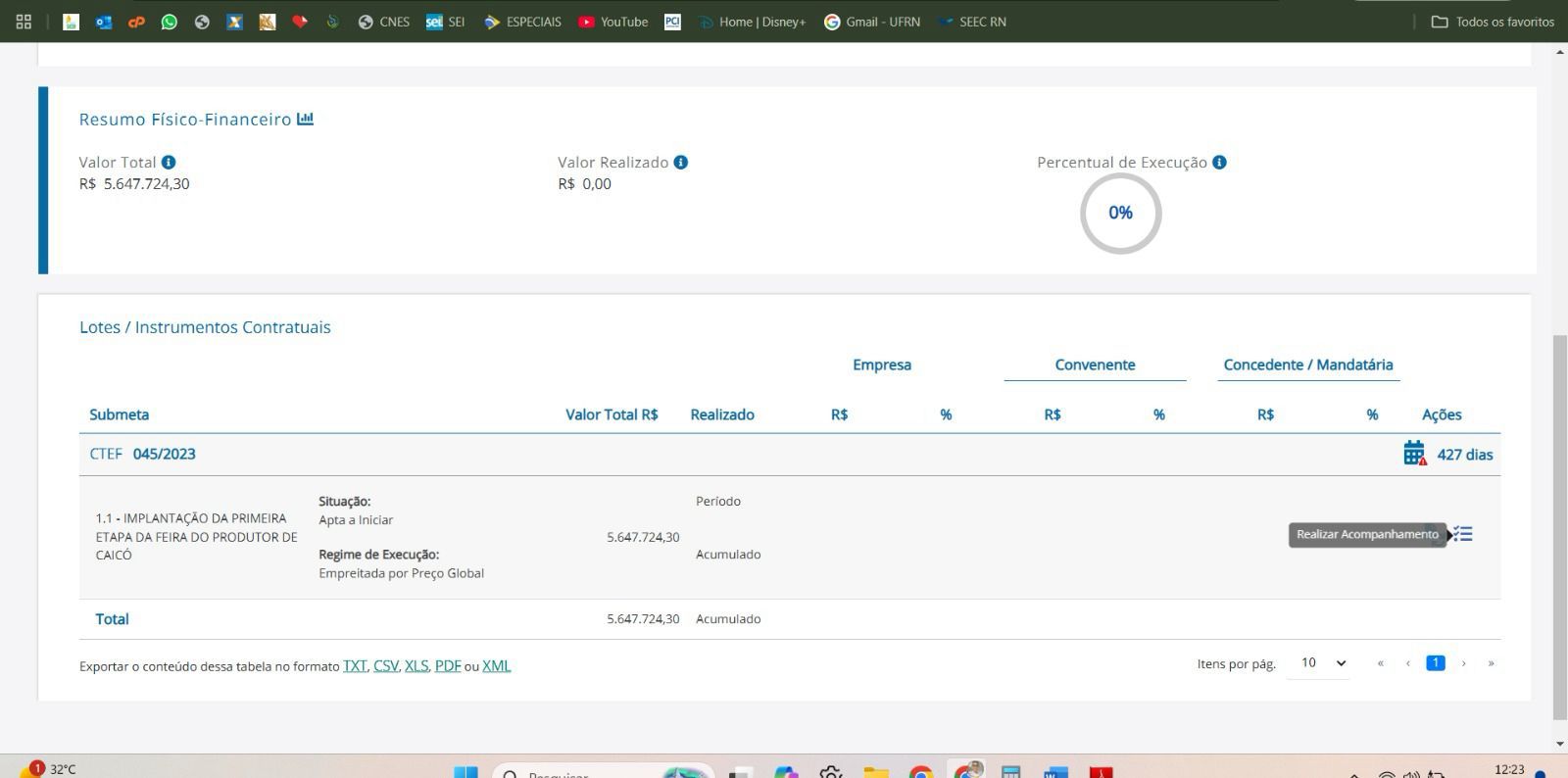Click the calendar alert icon beside 427 dias
1568x778 pixels.
click(x=1414, y=454)
